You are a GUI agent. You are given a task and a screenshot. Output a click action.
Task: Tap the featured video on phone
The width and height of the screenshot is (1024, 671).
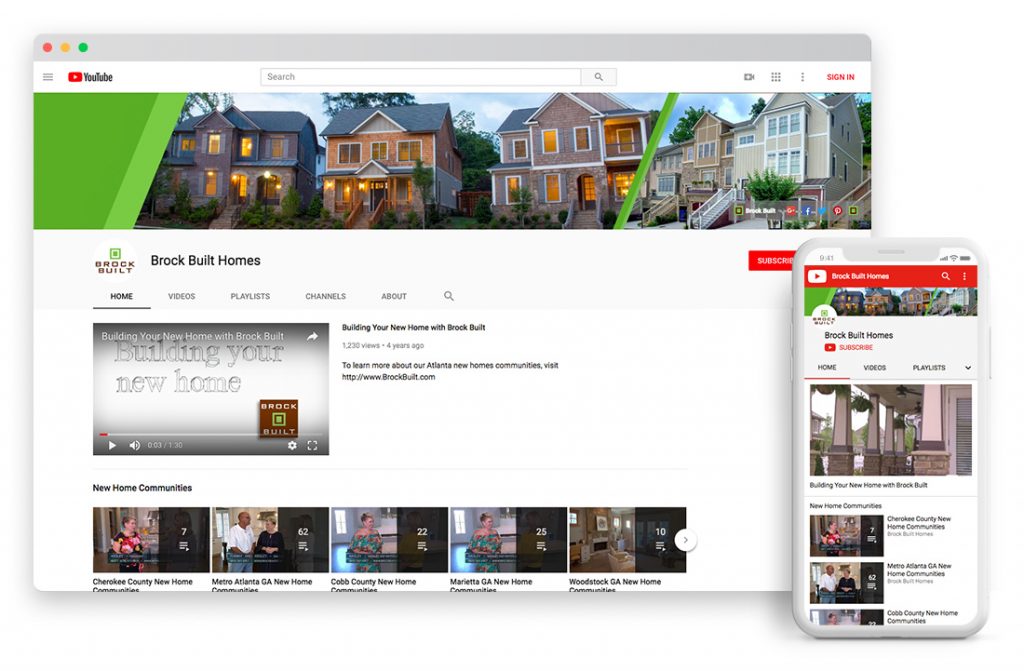(x=891, y=429)
